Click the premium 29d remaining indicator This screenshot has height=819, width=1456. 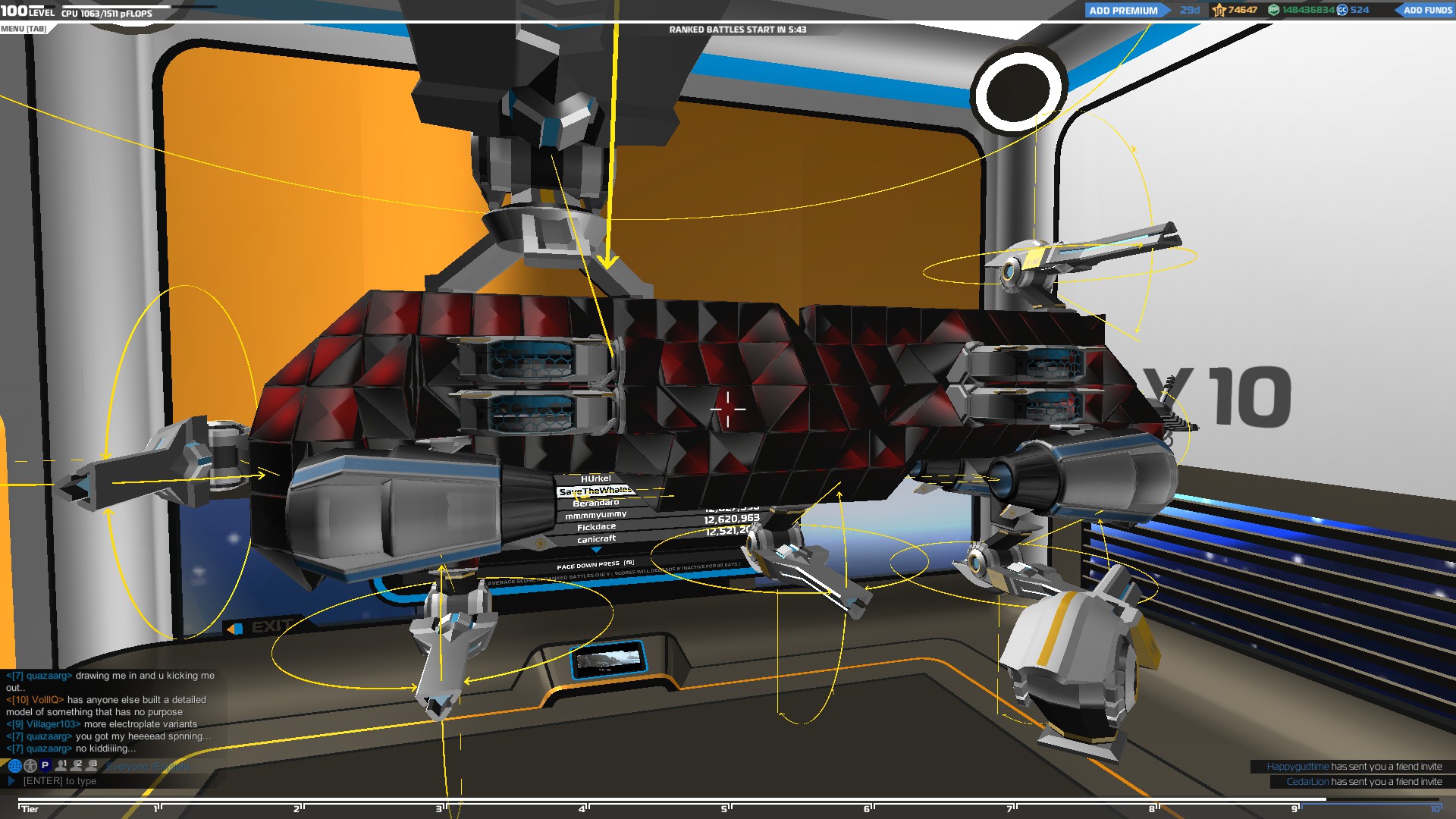pos(1190,10)
